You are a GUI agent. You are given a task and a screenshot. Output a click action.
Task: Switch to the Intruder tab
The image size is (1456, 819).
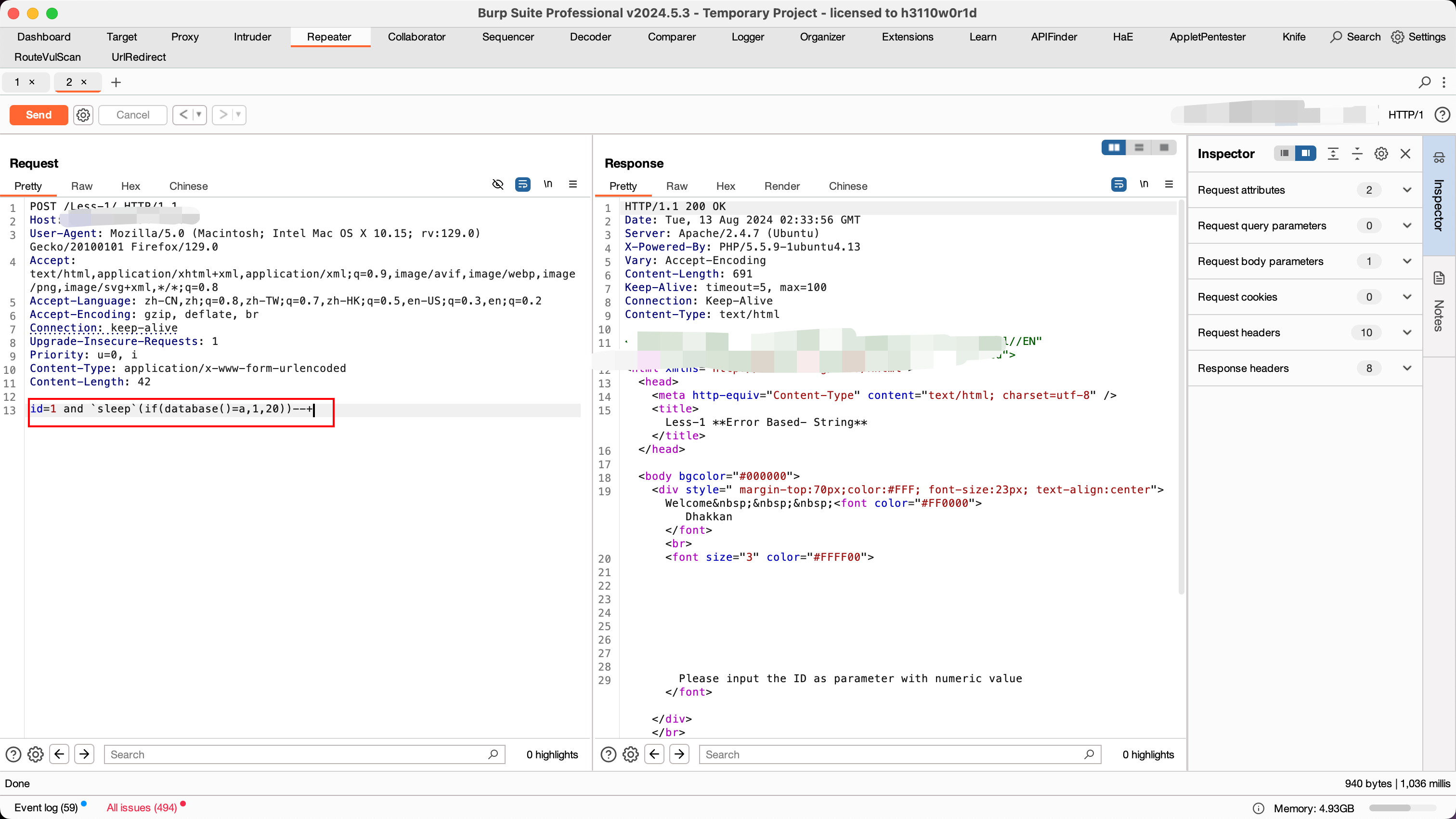click(252, 37)
